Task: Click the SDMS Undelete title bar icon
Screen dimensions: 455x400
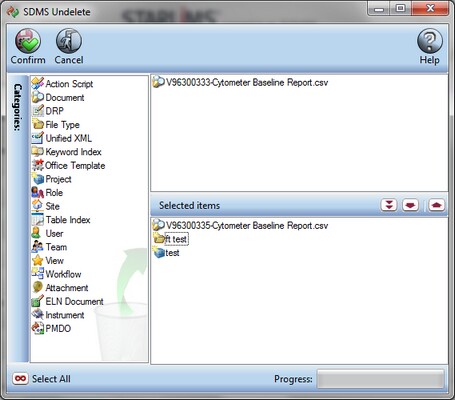Action: click(13, 12)
